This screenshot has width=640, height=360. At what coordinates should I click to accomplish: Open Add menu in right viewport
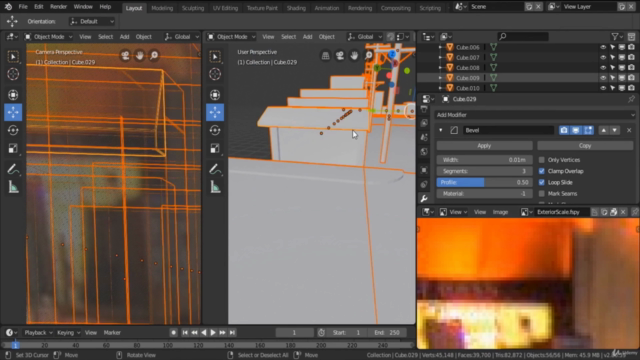click(307, 37)
